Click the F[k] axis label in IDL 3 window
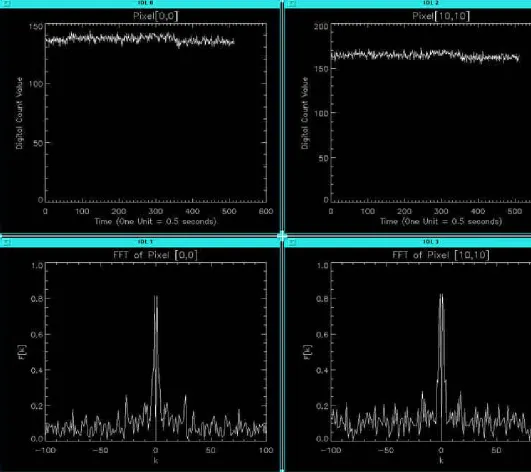The height and width of the screenshot is (472, 531). [x=307, y=352]
